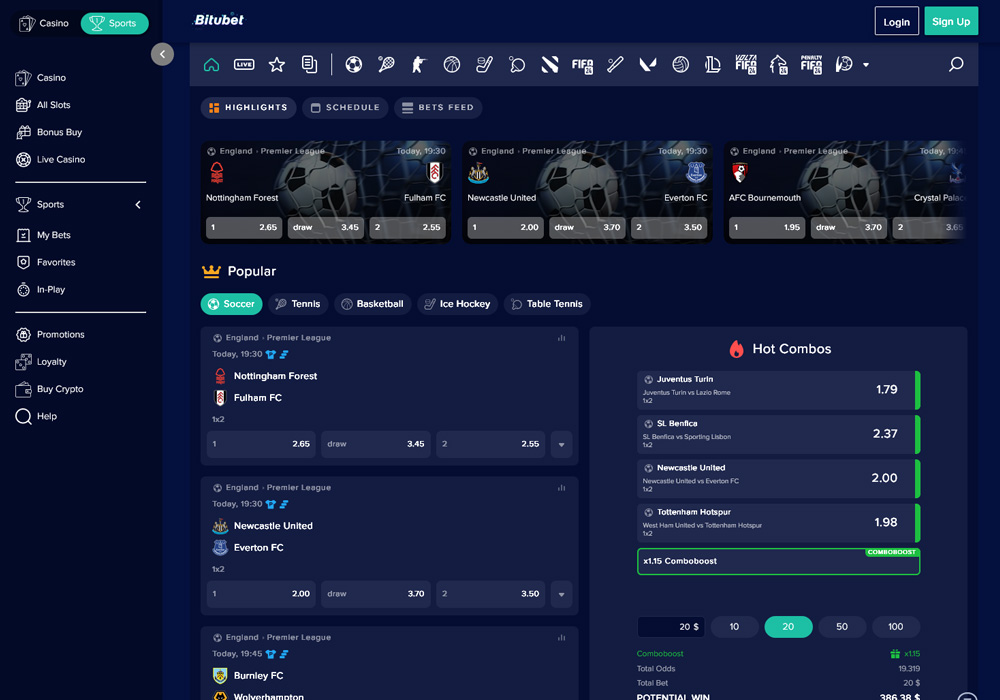
Task: Select the FIFA esports icon
Action: click(582, 64)
